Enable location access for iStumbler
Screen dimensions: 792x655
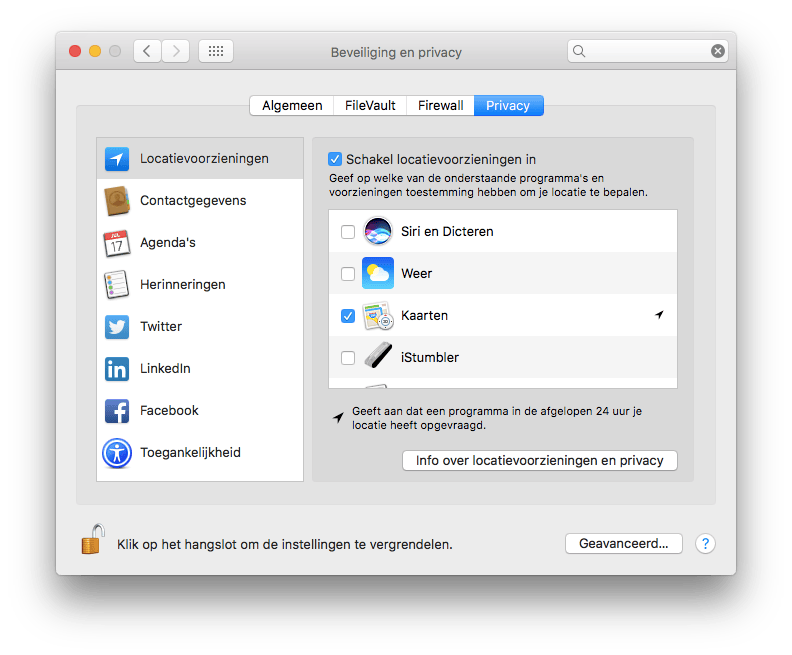(348, 358)
